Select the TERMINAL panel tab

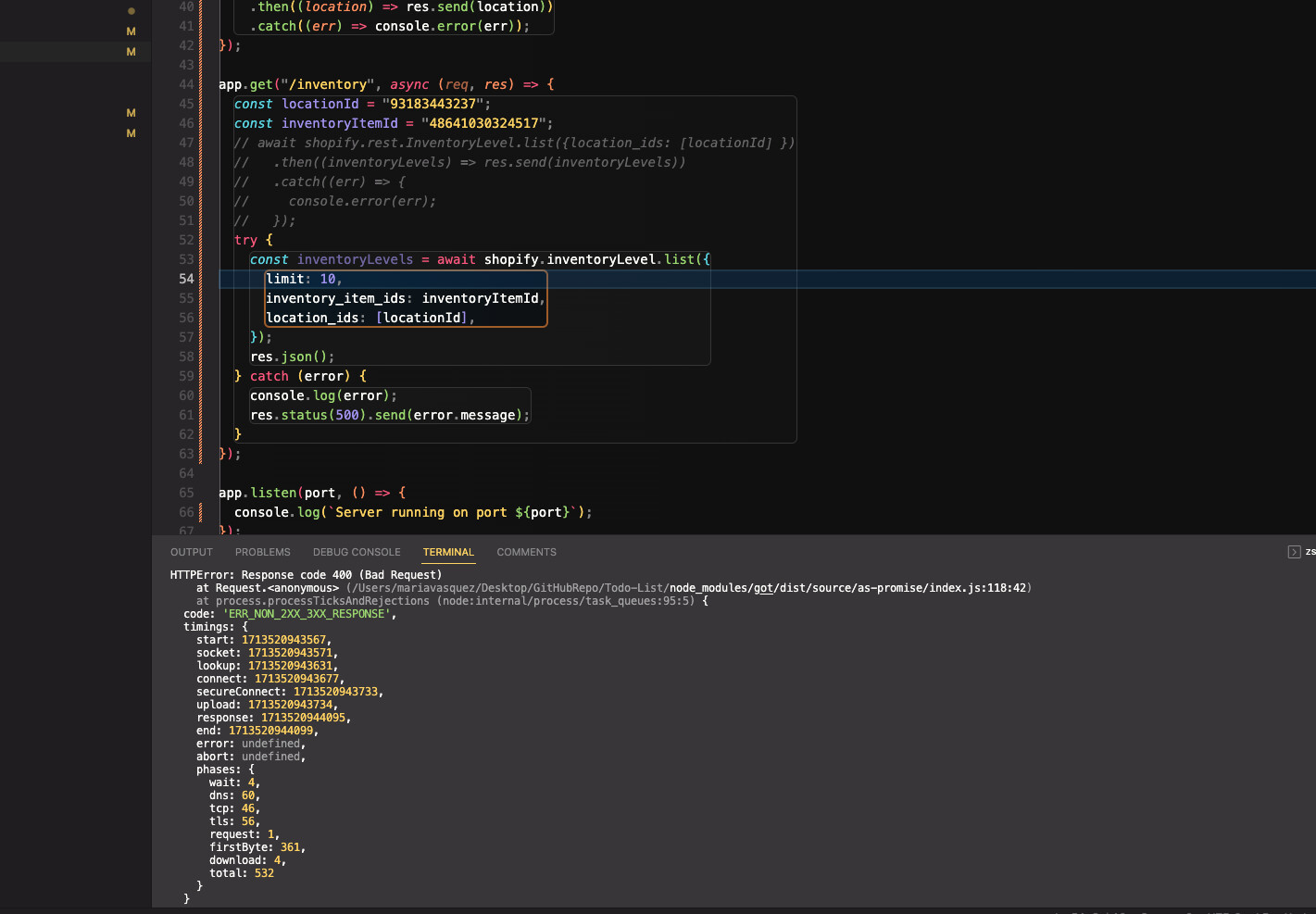(x=448, y=552)
